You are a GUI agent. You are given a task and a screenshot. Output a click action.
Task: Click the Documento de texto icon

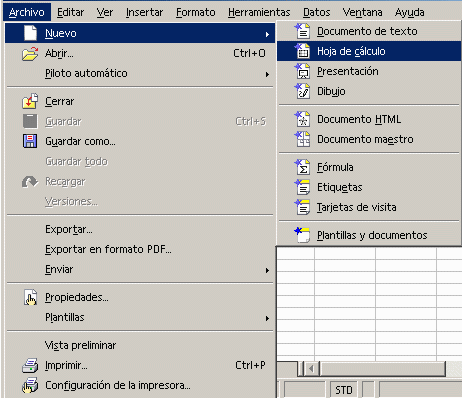pyautogui.click(x=302, y=31)
